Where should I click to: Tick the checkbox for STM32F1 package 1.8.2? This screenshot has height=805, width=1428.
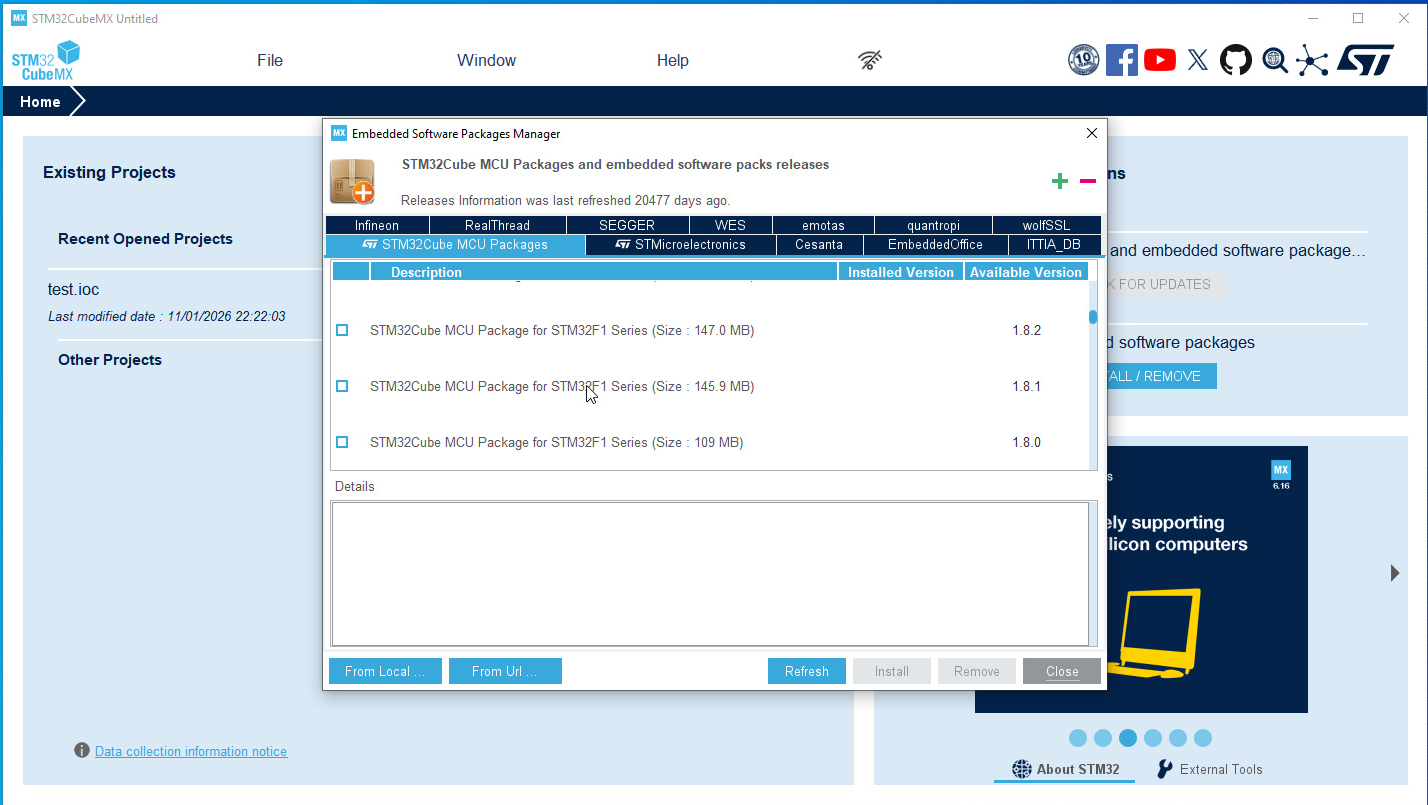[342, 330]
